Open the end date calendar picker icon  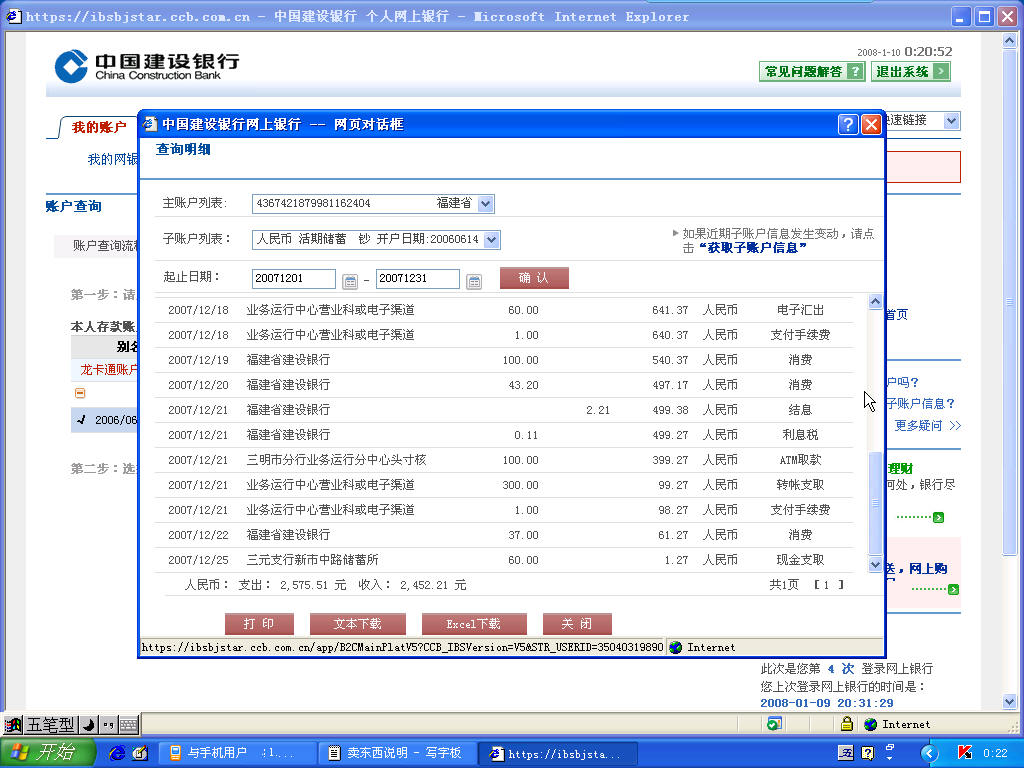click(x=474, y=281)
